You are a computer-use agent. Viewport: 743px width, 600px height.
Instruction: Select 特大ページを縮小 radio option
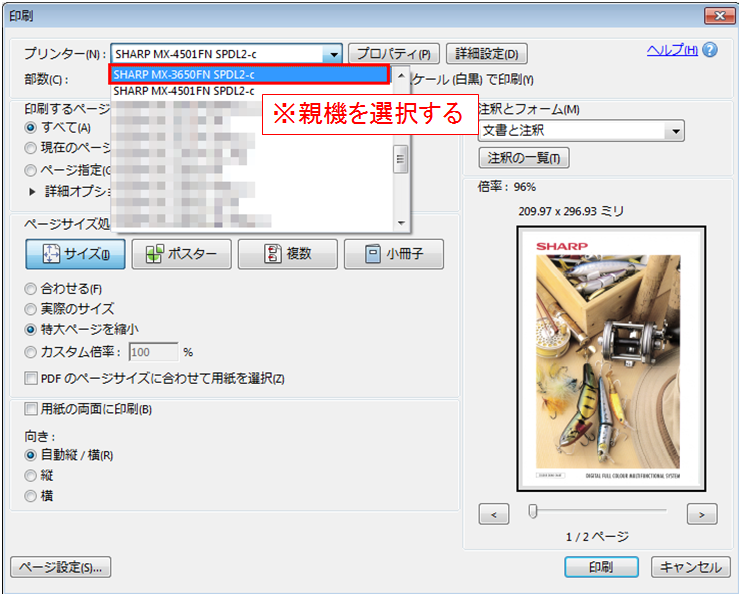click(x=30, y=329)
